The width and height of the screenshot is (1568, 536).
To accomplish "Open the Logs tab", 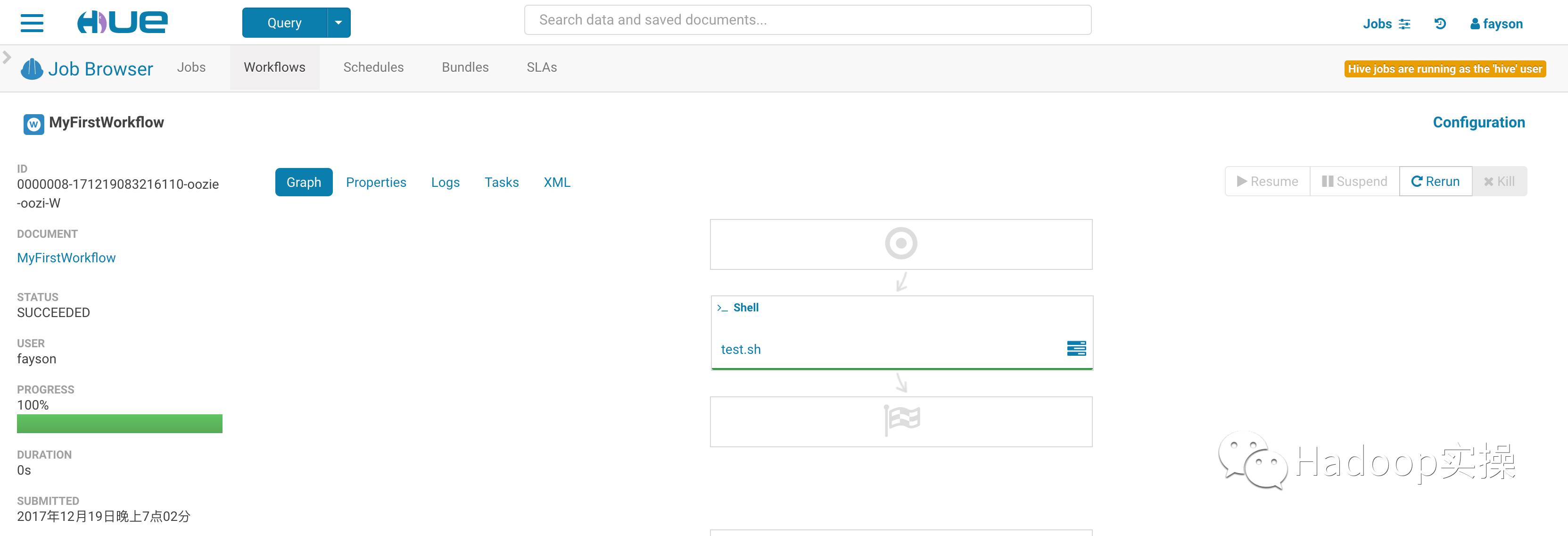I will 445,182.
